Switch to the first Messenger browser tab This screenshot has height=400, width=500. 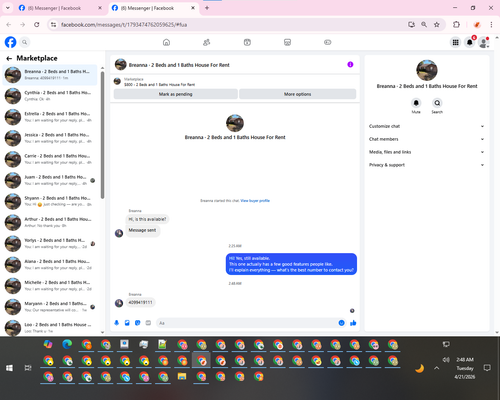tap(60, 8)
